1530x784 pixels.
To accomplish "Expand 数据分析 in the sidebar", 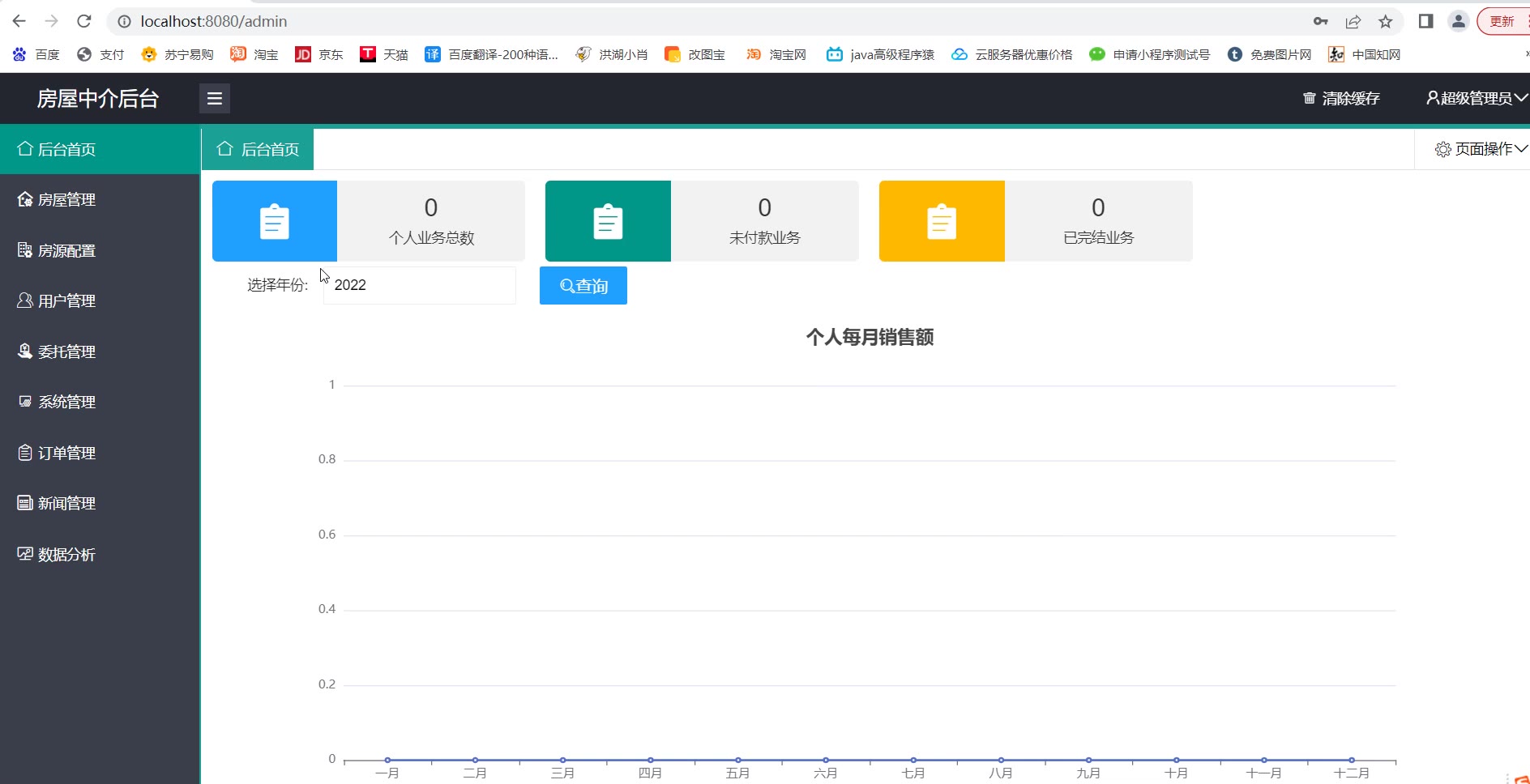I will 100,554.
